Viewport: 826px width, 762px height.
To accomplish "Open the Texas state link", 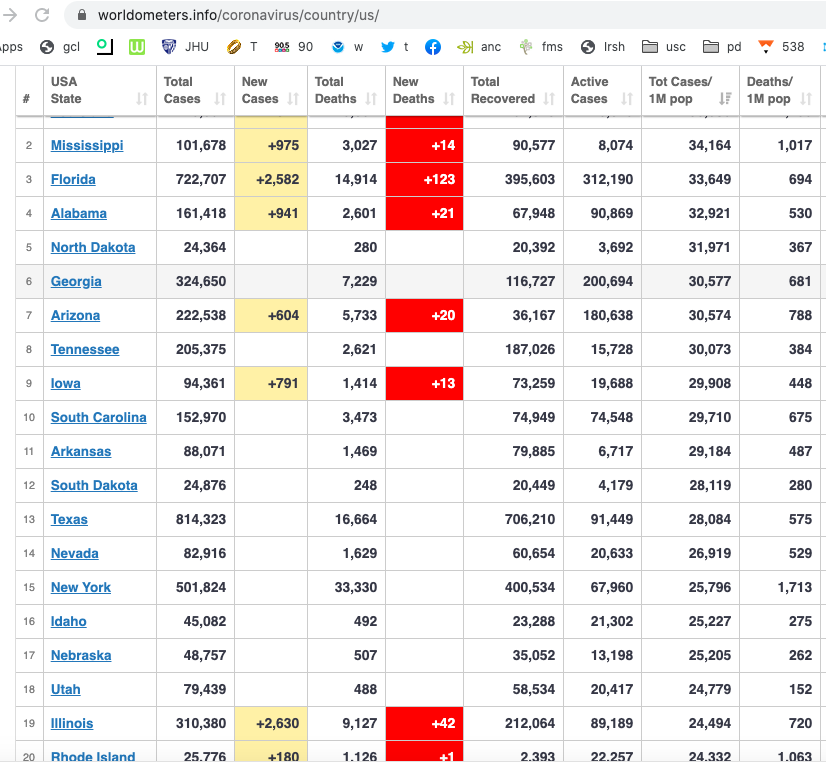I will click(69, 519).
